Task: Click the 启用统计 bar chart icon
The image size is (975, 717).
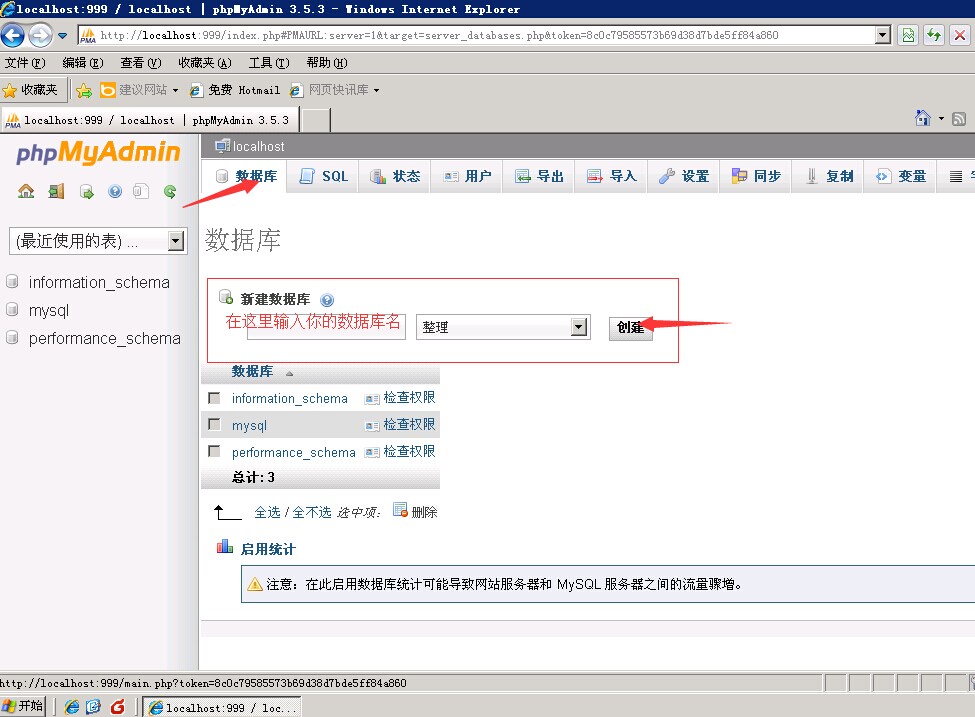Action: tap(224, 547)
